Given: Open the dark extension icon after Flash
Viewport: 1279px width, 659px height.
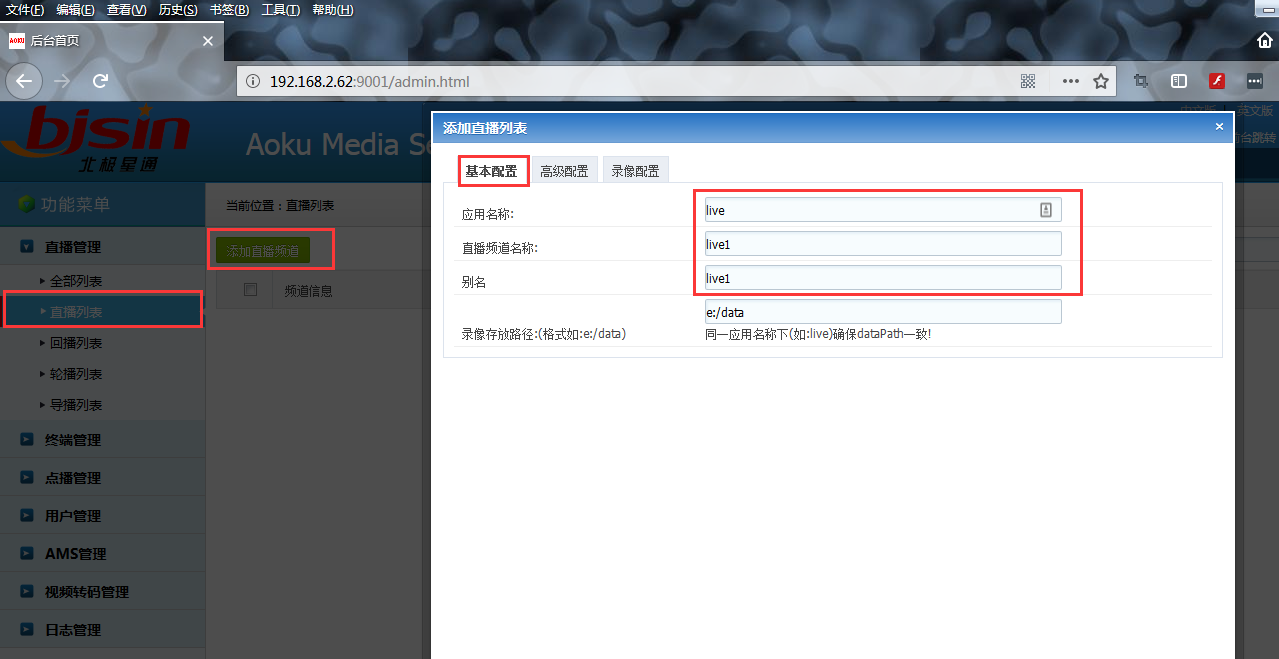Looking at the screenshot, I should click(1255, 81).
